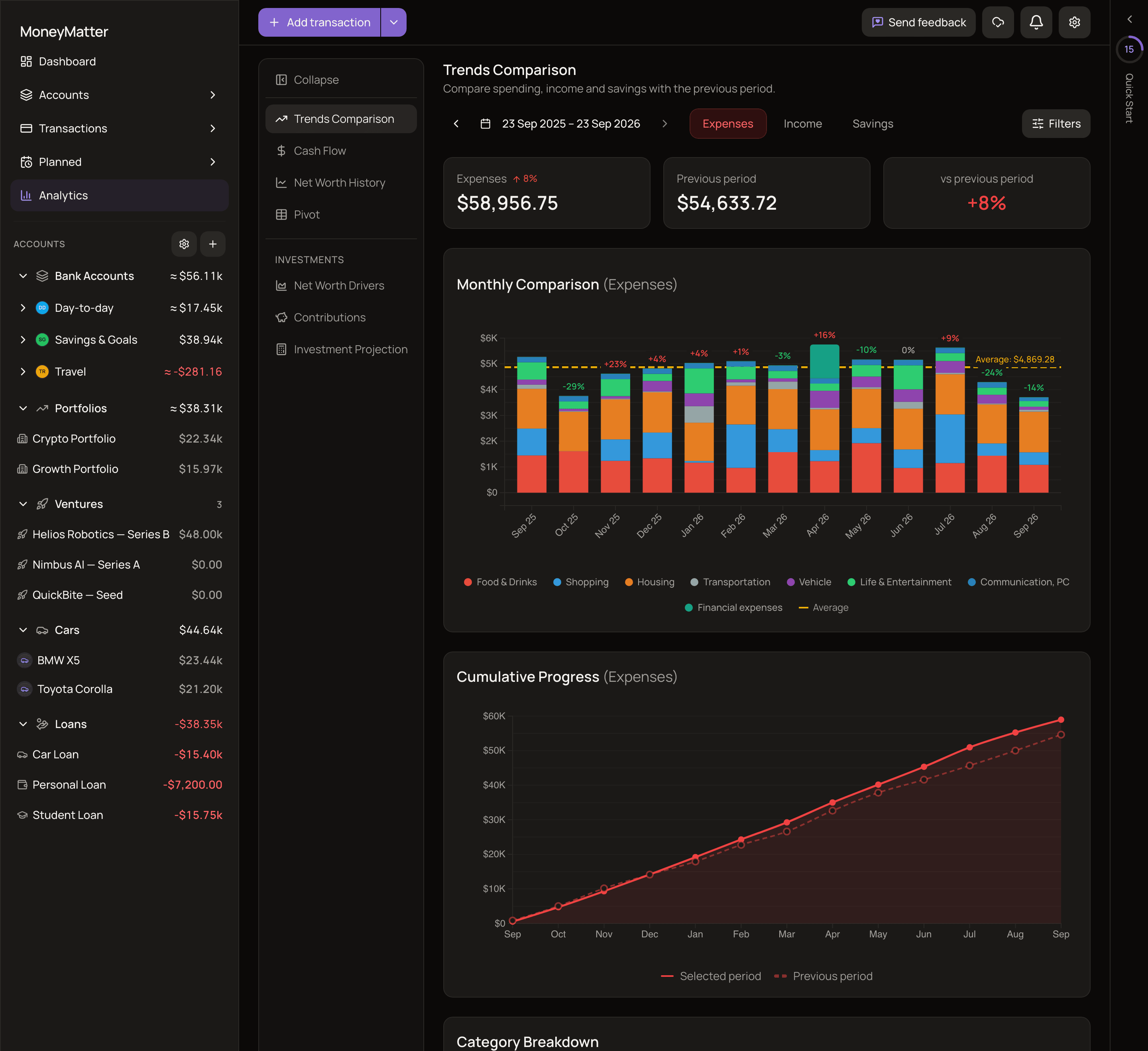This screenshot has height=1051, width=1148.
Task: Toggle Transportation legend series
Action: coord(730,582)
